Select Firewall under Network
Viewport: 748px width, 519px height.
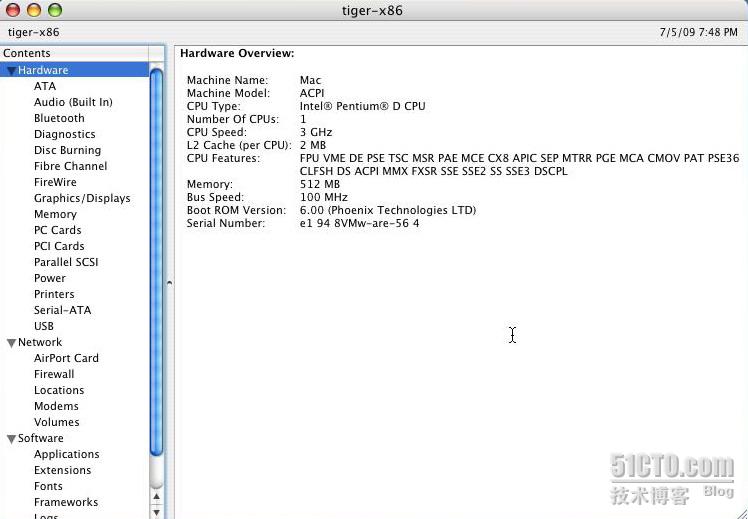54,374
